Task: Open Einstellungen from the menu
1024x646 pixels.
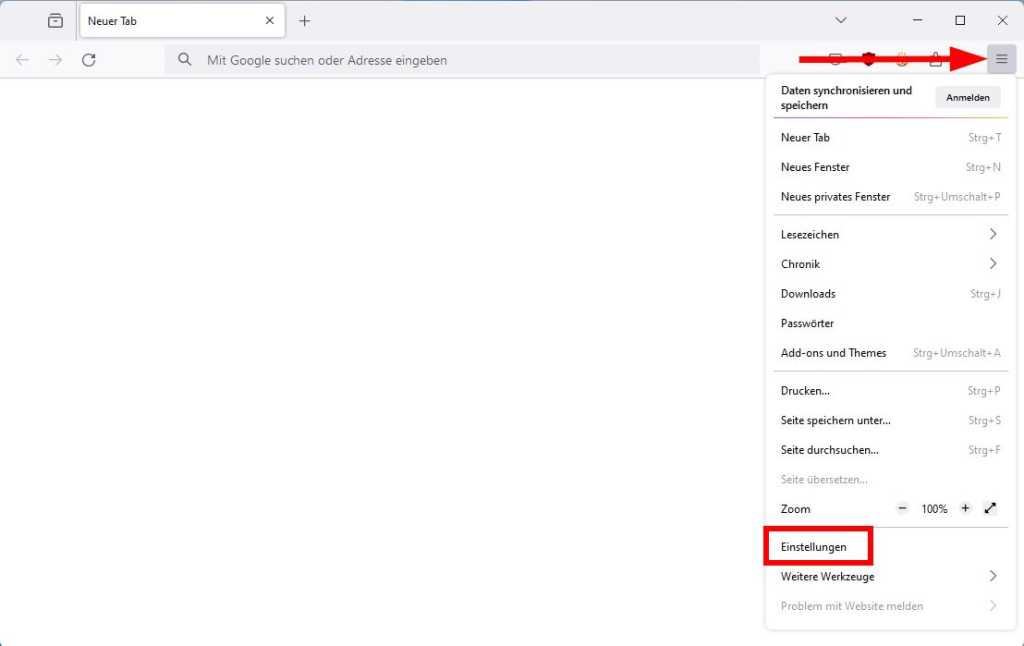Action: coord(814,547)
